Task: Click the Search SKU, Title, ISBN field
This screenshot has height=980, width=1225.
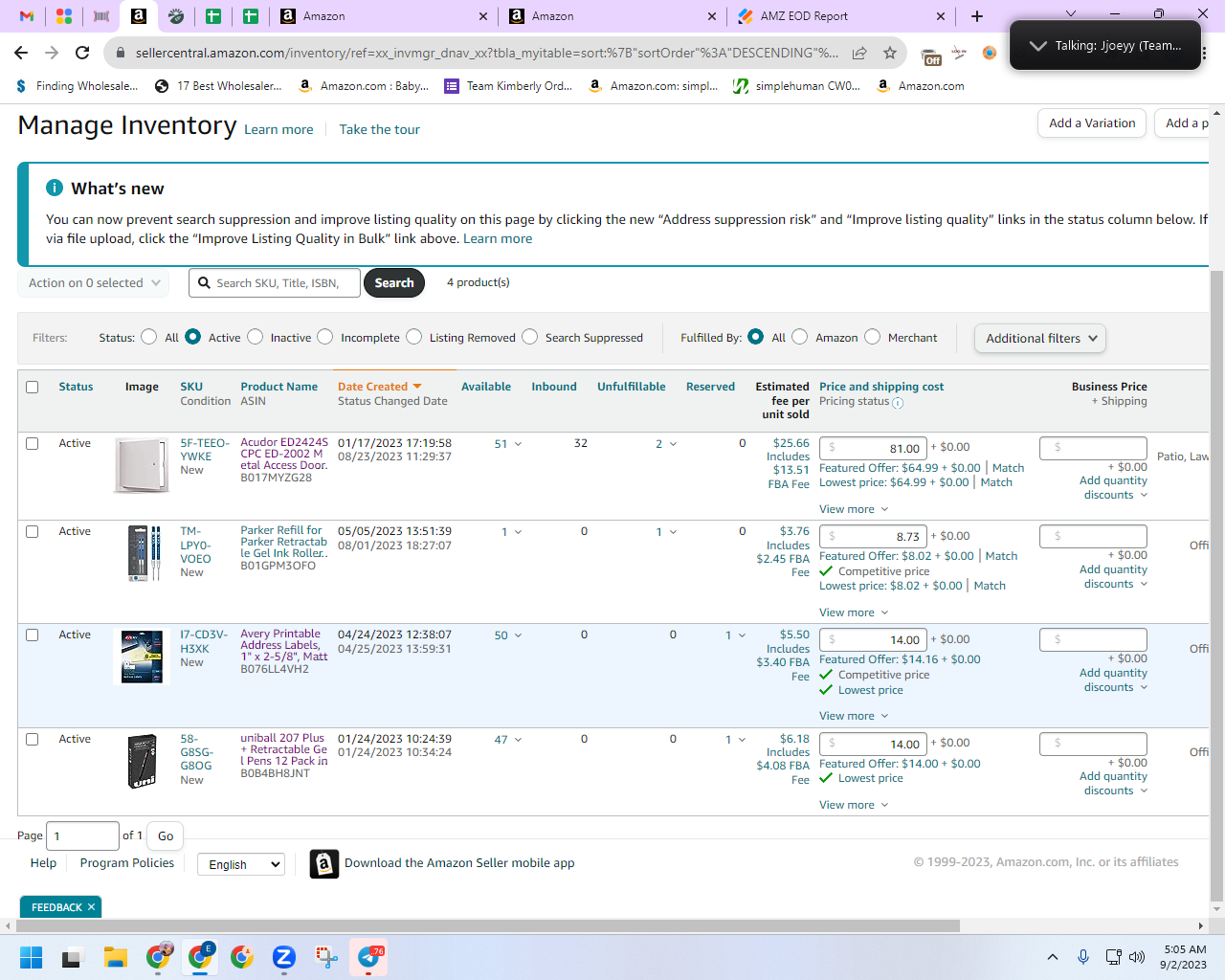Action: [275, 283]
